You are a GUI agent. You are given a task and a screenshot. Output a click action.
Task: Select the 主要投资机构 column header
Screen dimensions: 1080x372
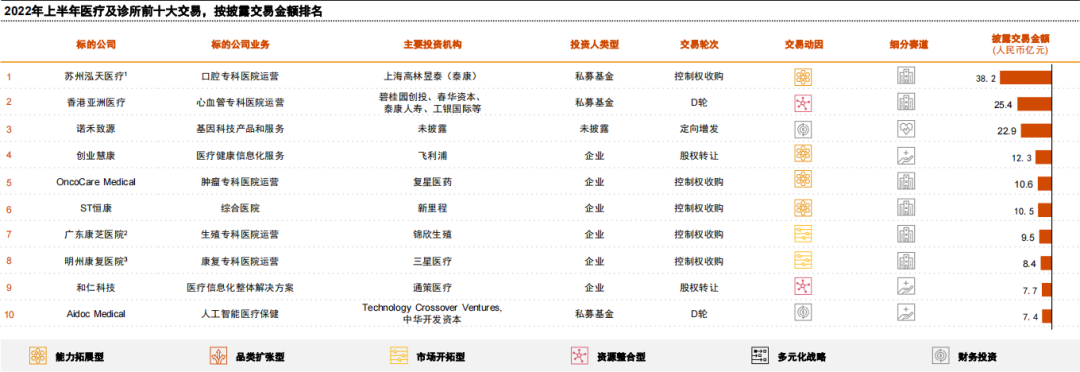(433, 44)
